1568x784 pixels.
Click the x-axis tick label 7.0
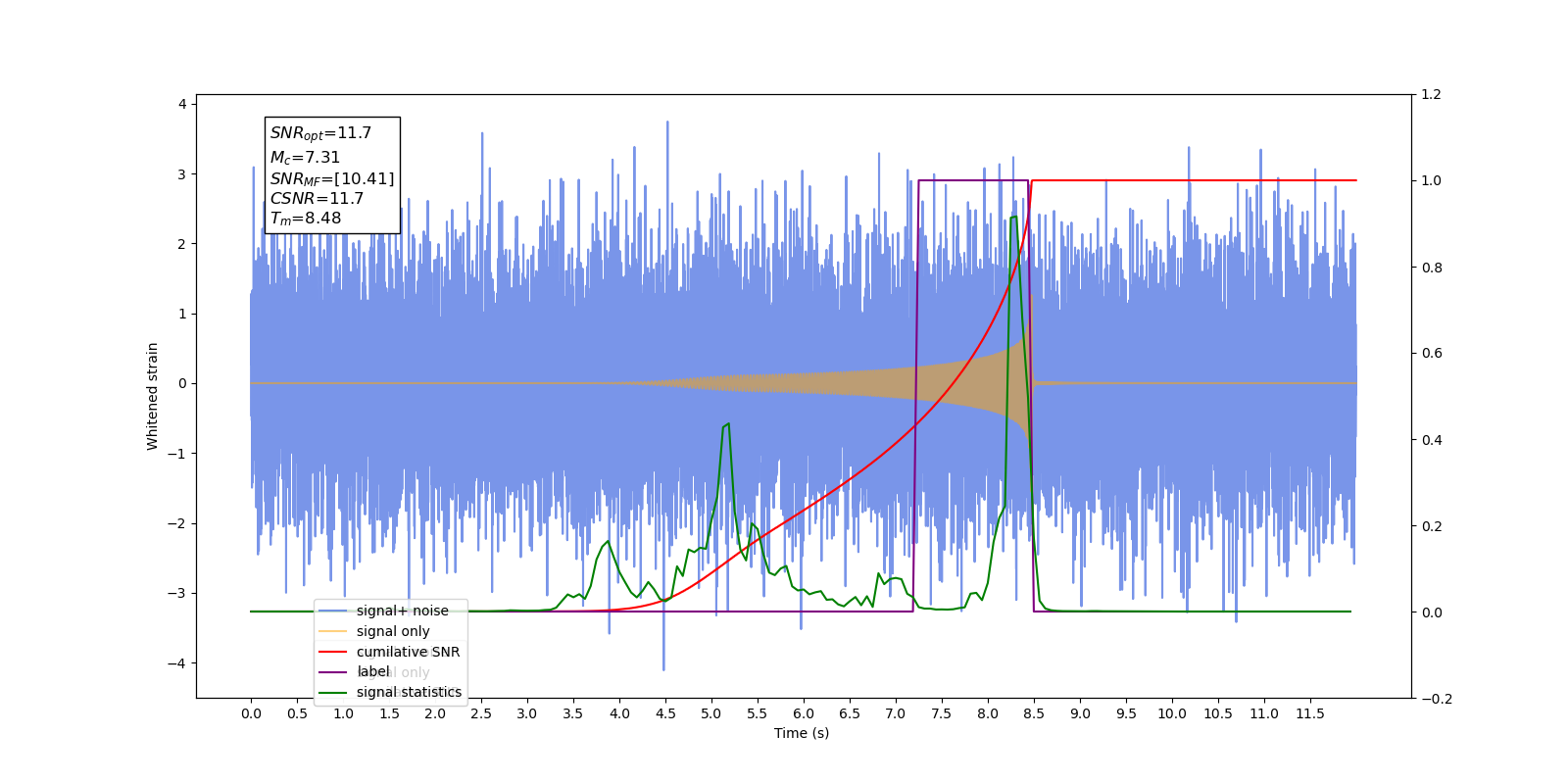[896, 713]
